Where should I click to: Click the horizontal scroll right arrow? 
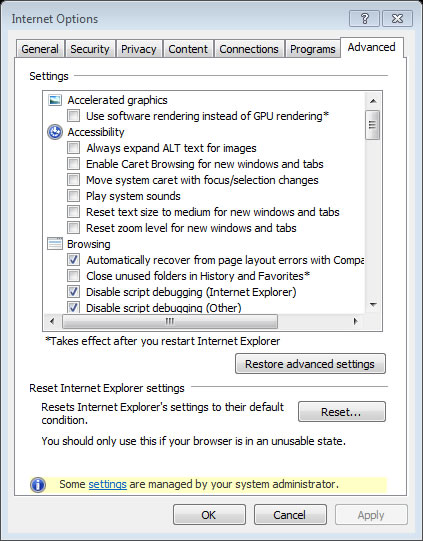click(355, 322)
